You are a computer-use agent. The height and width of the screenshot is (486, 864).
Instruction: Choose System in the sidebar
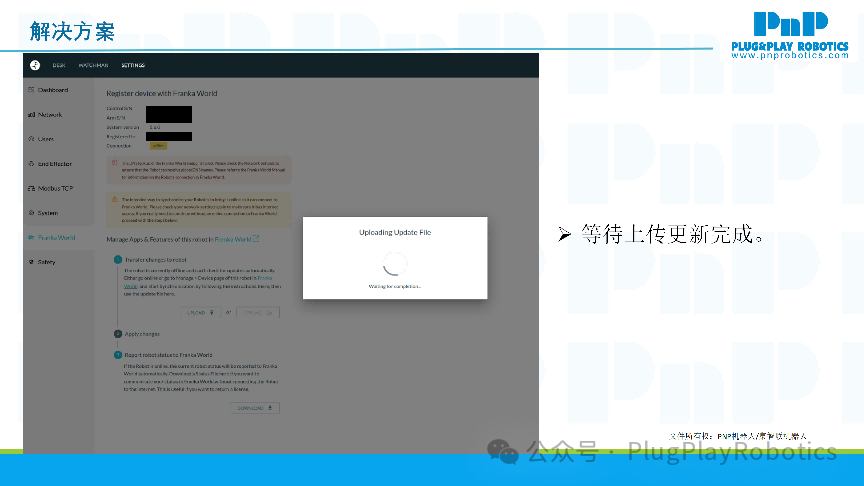click(x=47, y=213)
